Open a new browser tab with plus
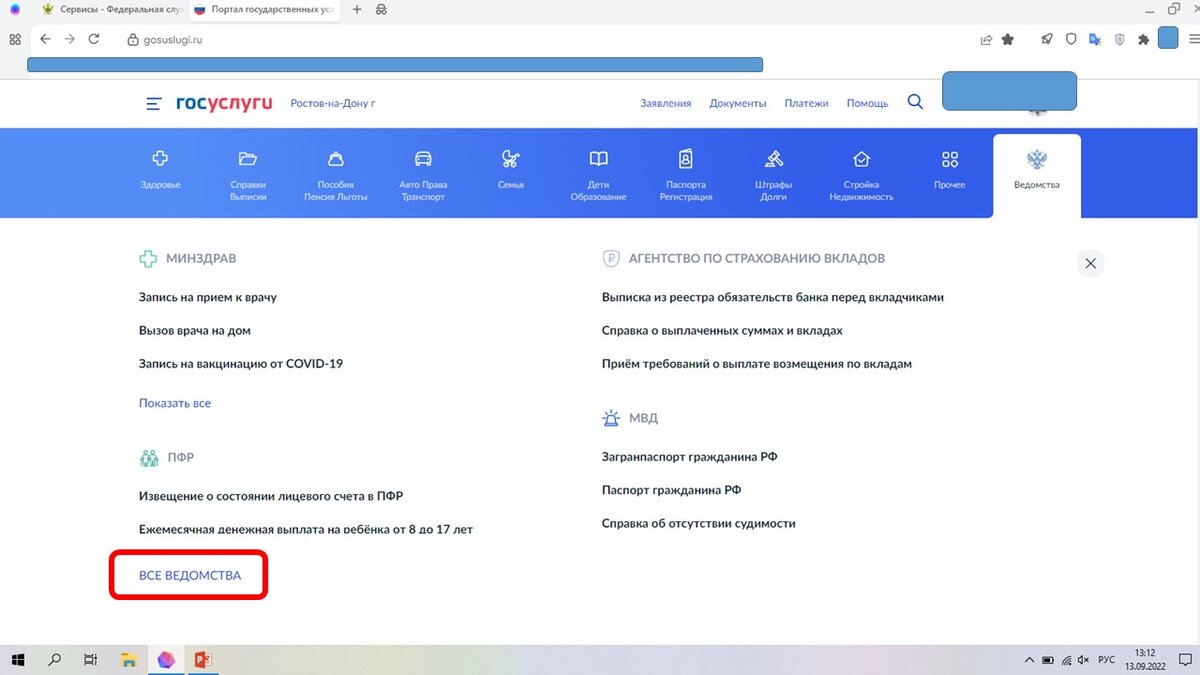The height and width of the screenshot is (675, 1200). click(357, 9)
